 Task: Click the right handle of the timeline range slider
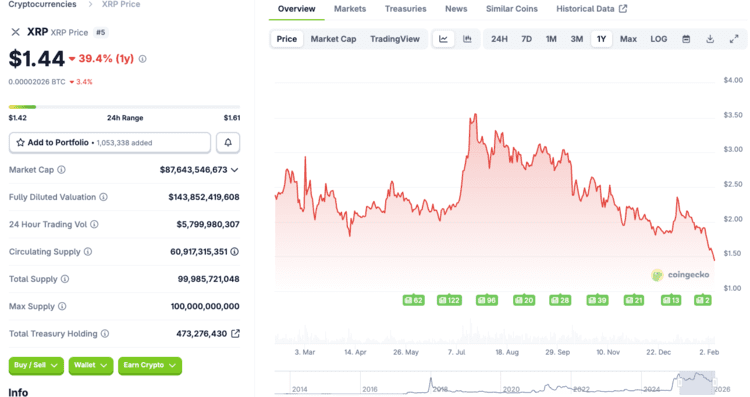[x=715, y=382]
